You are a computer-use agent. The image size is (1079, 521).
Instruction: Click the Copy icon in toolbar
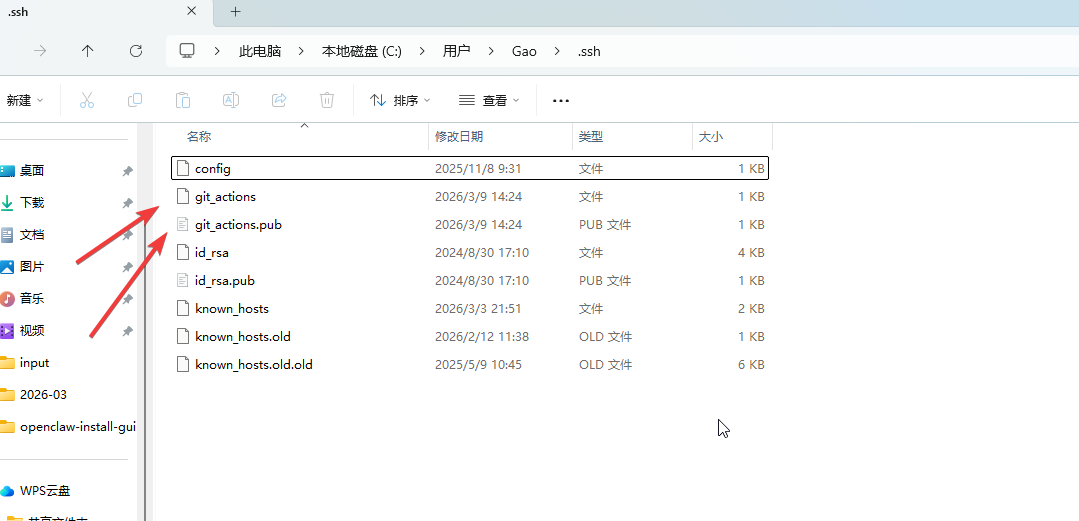(x=135, y=100)
